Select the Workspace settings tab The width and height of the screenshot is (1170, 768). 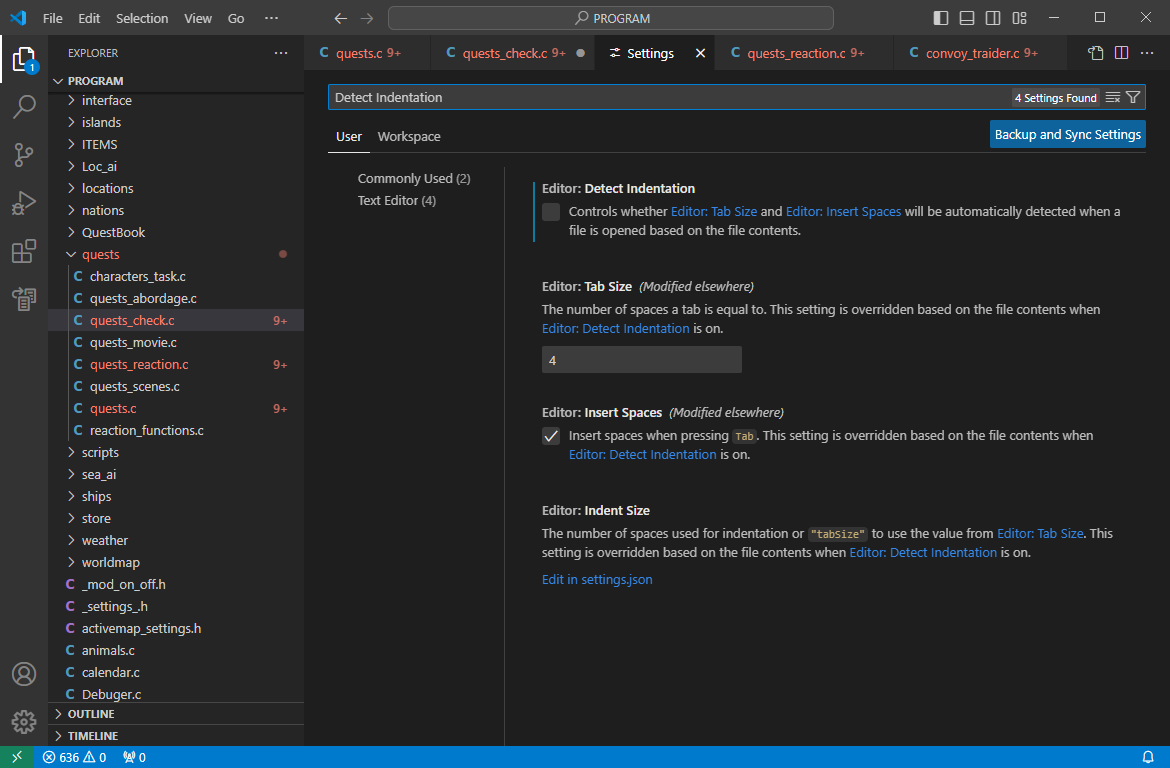click(x=409, y=137)
